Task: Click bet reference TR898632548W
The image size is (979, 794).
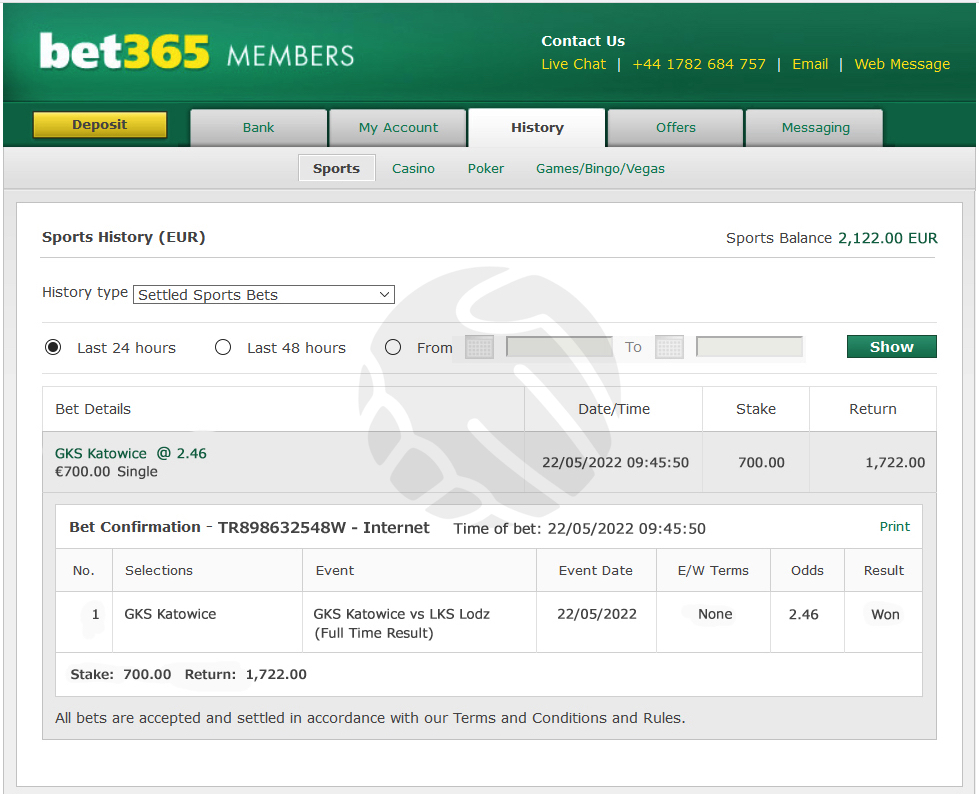Action: click(282, 528)
